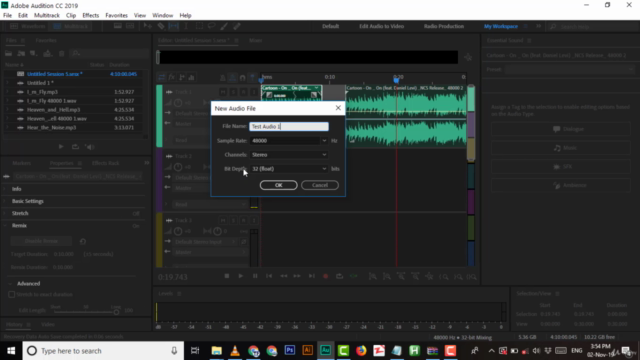Select the Razor tool in the toolbar
This screenshot has width=640, height=360.
tap(161, 26)
